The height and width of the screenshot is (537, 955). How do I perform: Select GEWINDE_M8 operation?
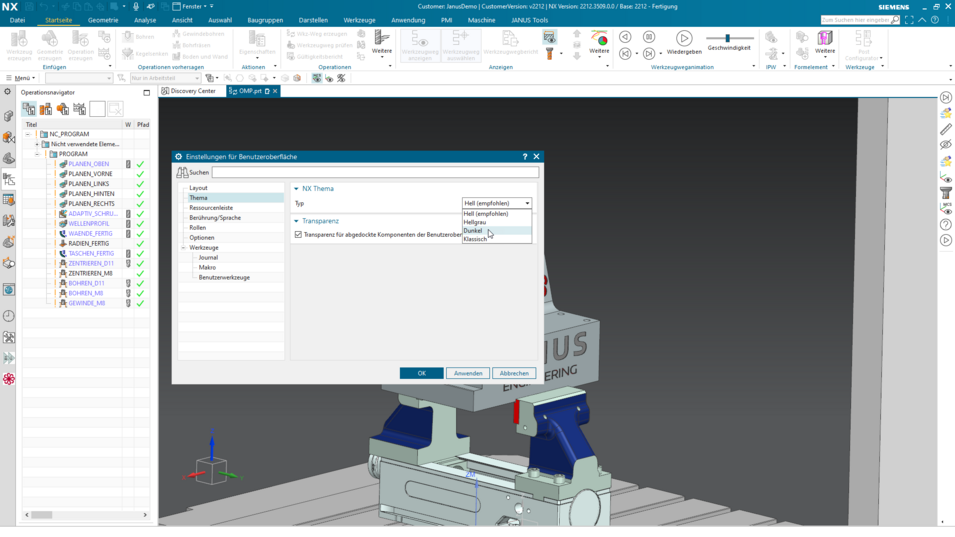click(86, 303)
